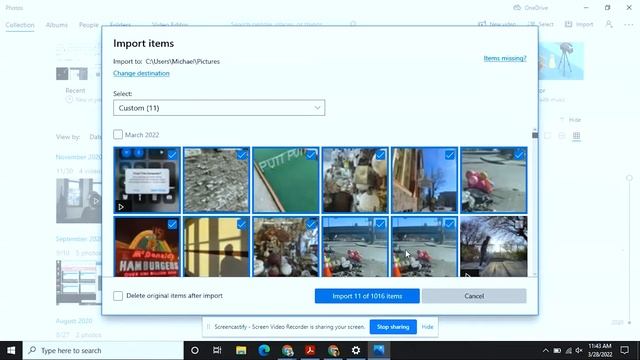Open the Photos more options ellipsis
Viewport: 640px width, 360px height.
click(x=629, y=24)
